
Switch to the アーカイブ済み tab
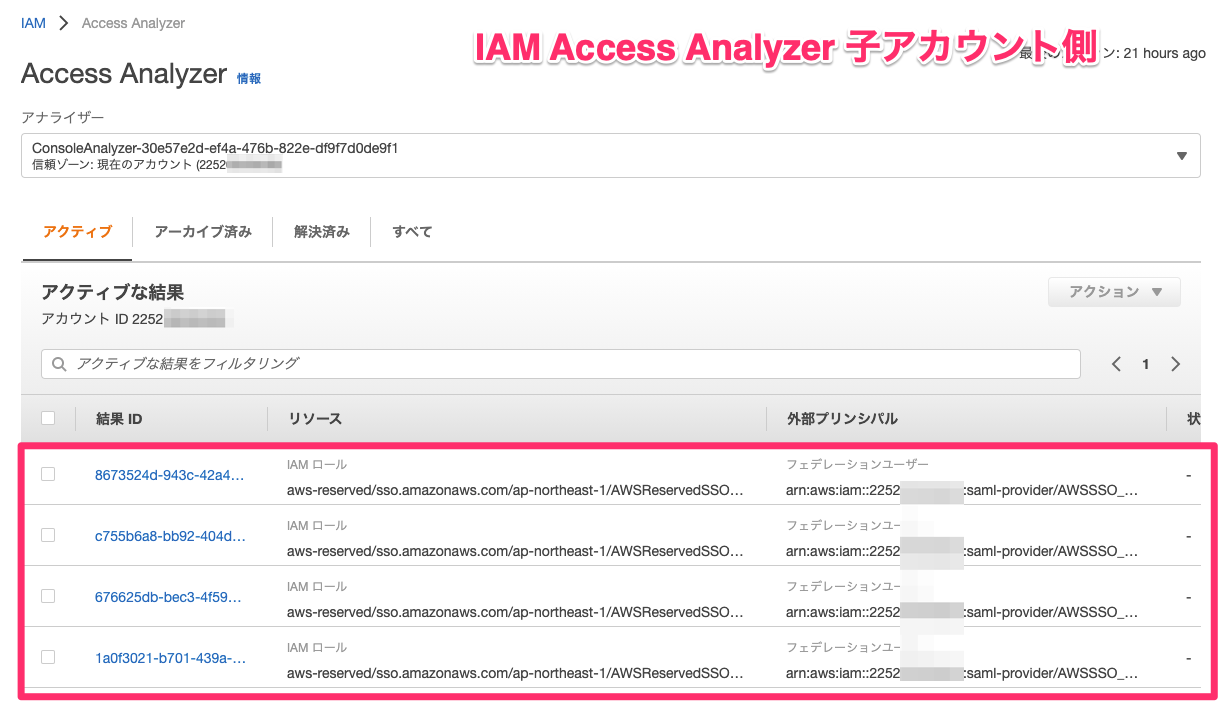(203, 232)
